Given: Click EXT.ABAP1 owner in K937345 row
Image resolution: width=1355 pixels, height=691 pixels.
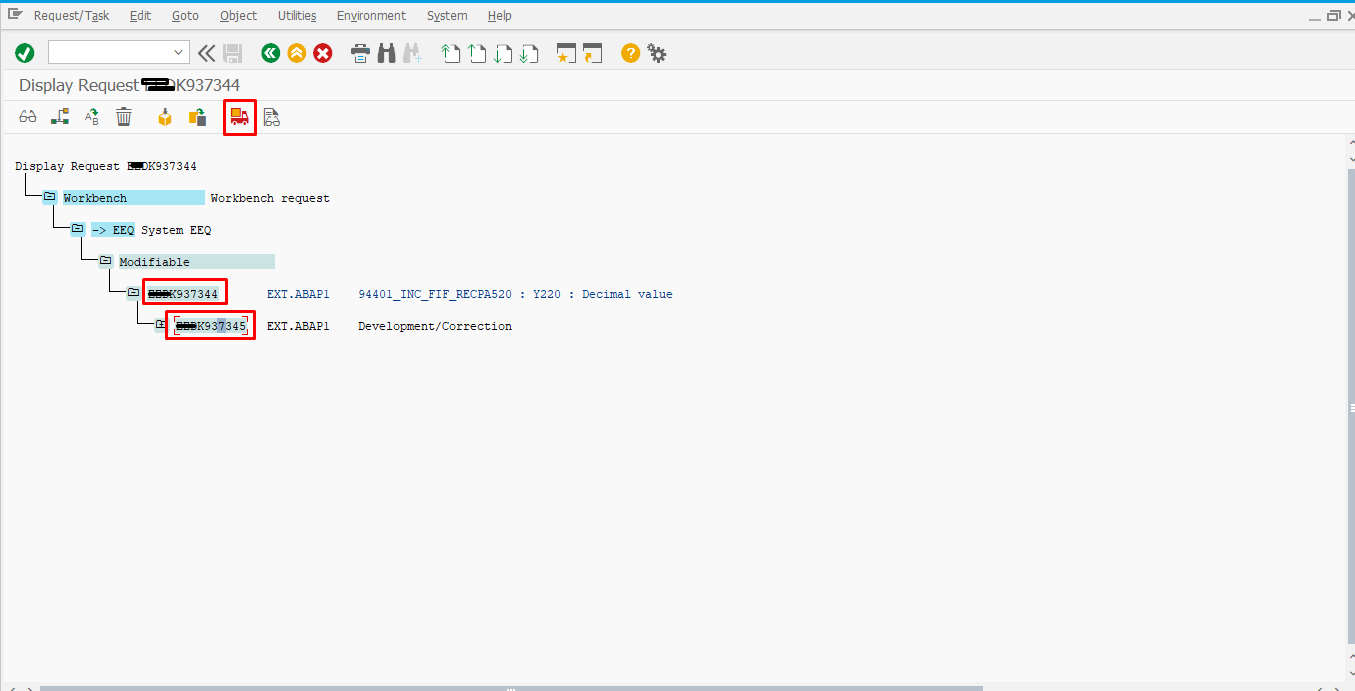Looking at the screenshot, I should click(298, 326).
